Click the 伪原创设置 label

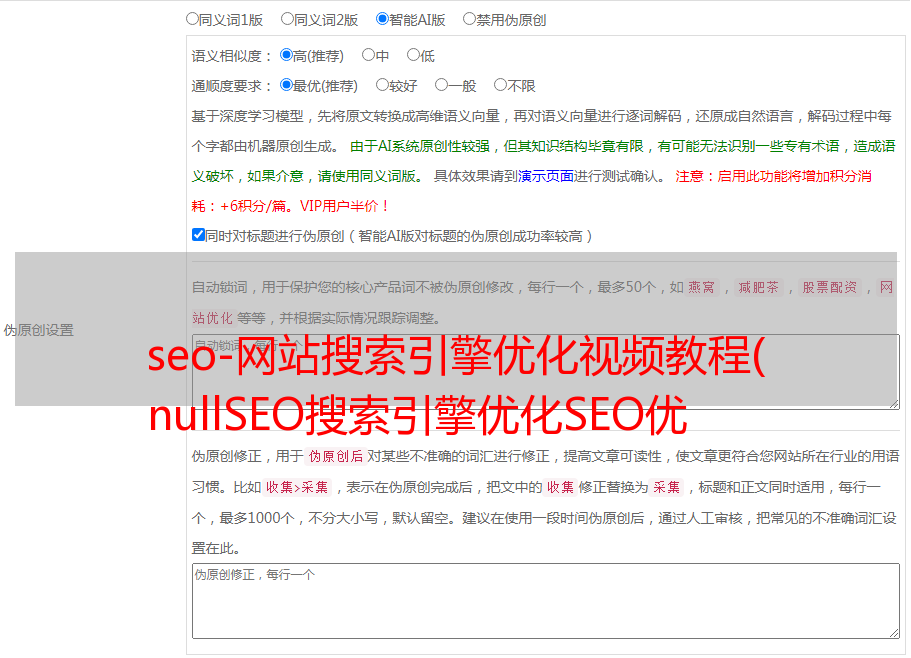[x=38, y=330]
